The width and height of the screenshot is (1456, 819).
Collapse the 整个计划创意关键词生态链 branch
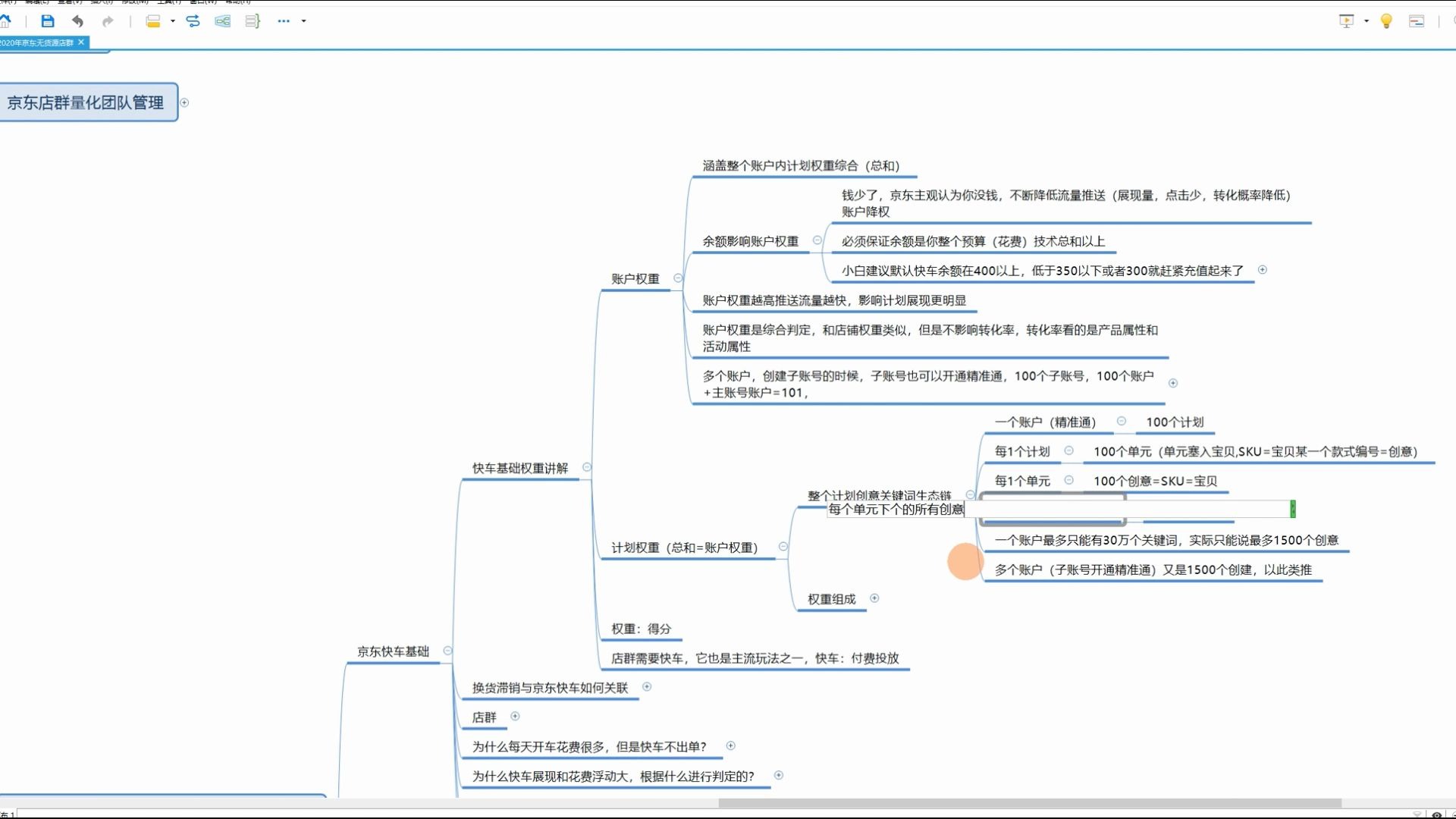point(970,495)
